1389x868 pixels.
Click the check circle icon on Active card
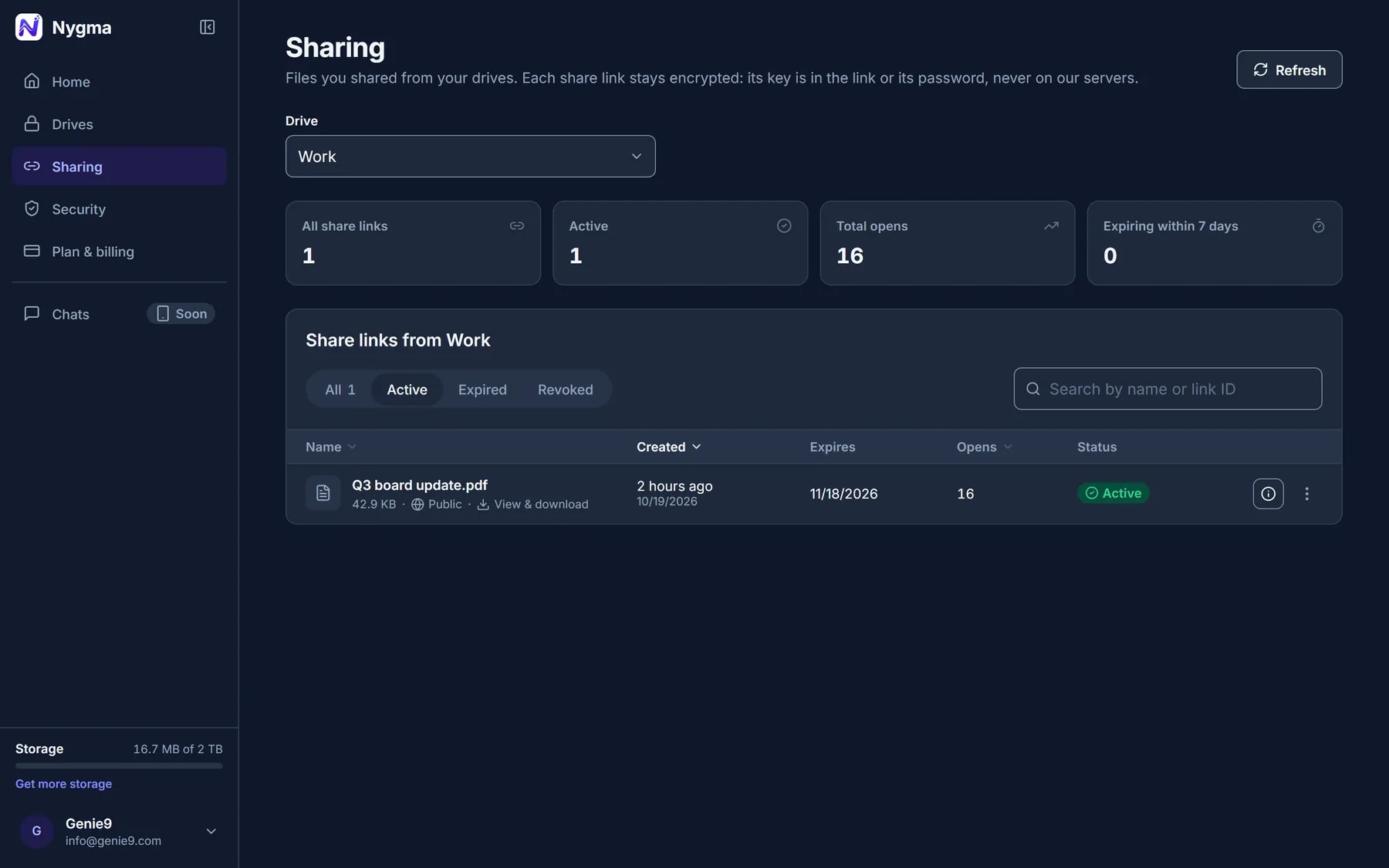coord(784,225)
